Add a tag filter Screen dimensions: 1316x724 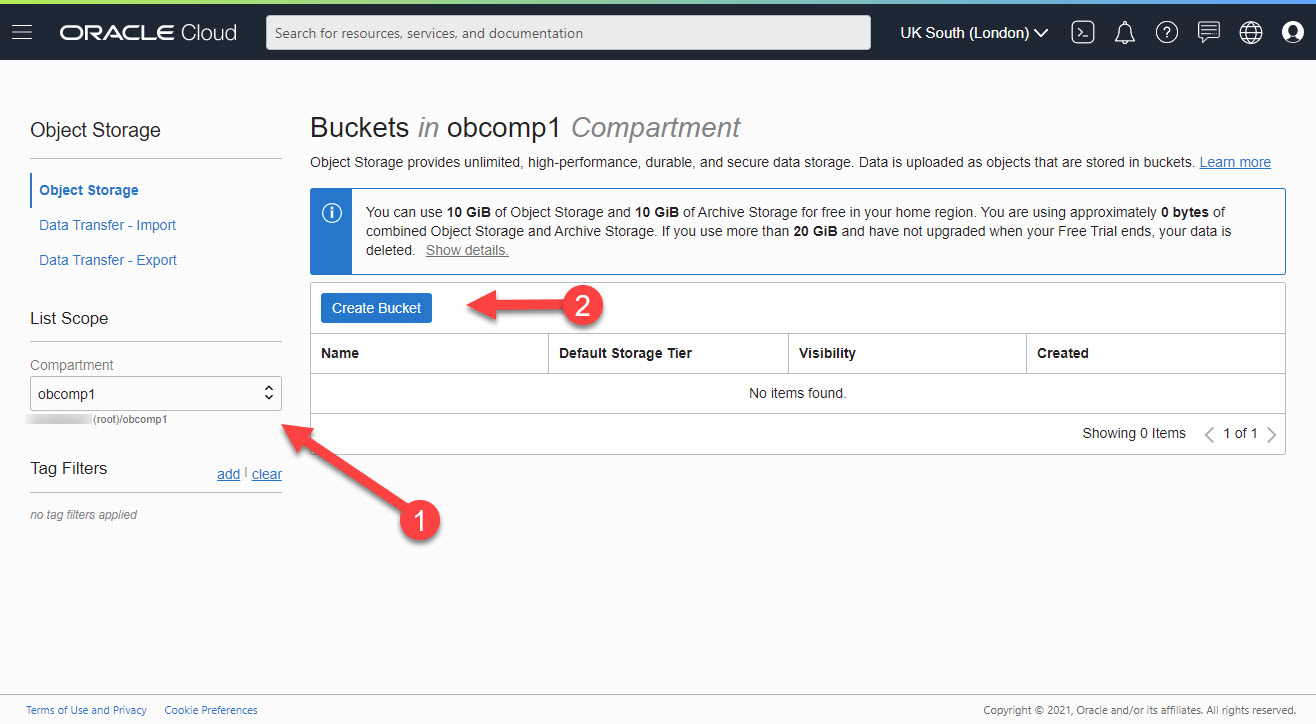228,474
